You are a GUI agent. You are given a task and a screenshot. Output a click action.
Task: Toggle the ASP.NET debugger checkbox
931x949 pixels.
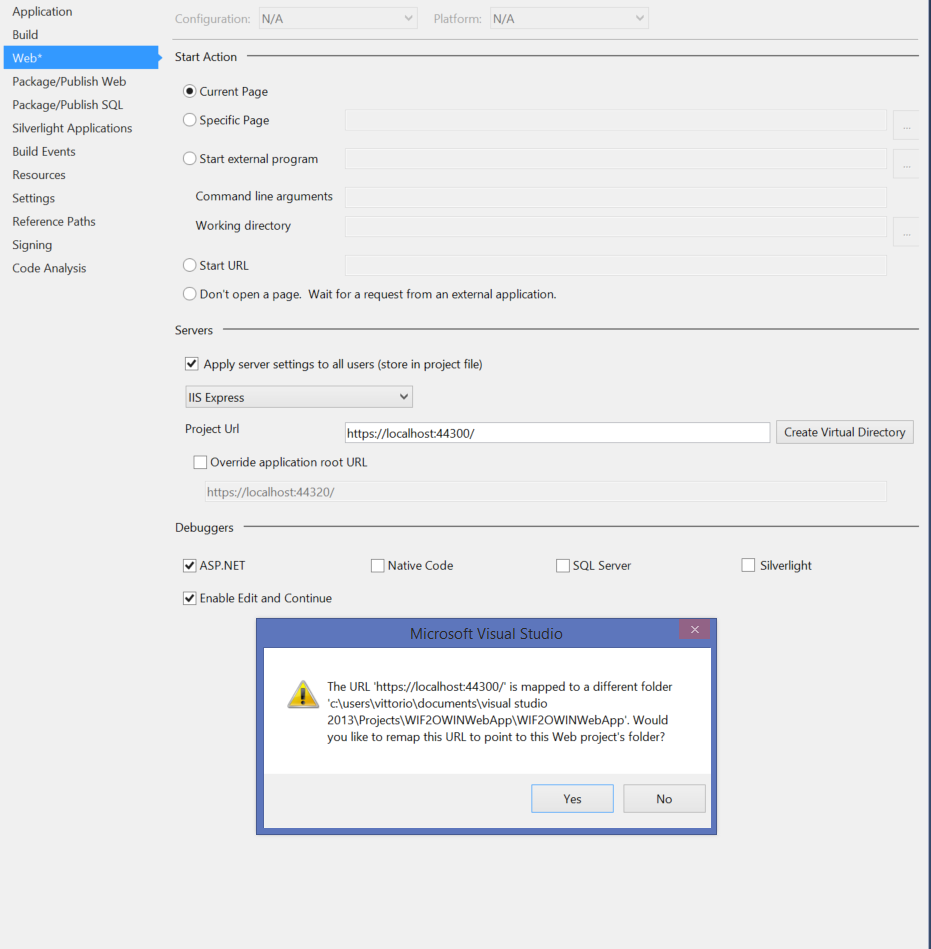pyautogui.click(x=189, y=565)
